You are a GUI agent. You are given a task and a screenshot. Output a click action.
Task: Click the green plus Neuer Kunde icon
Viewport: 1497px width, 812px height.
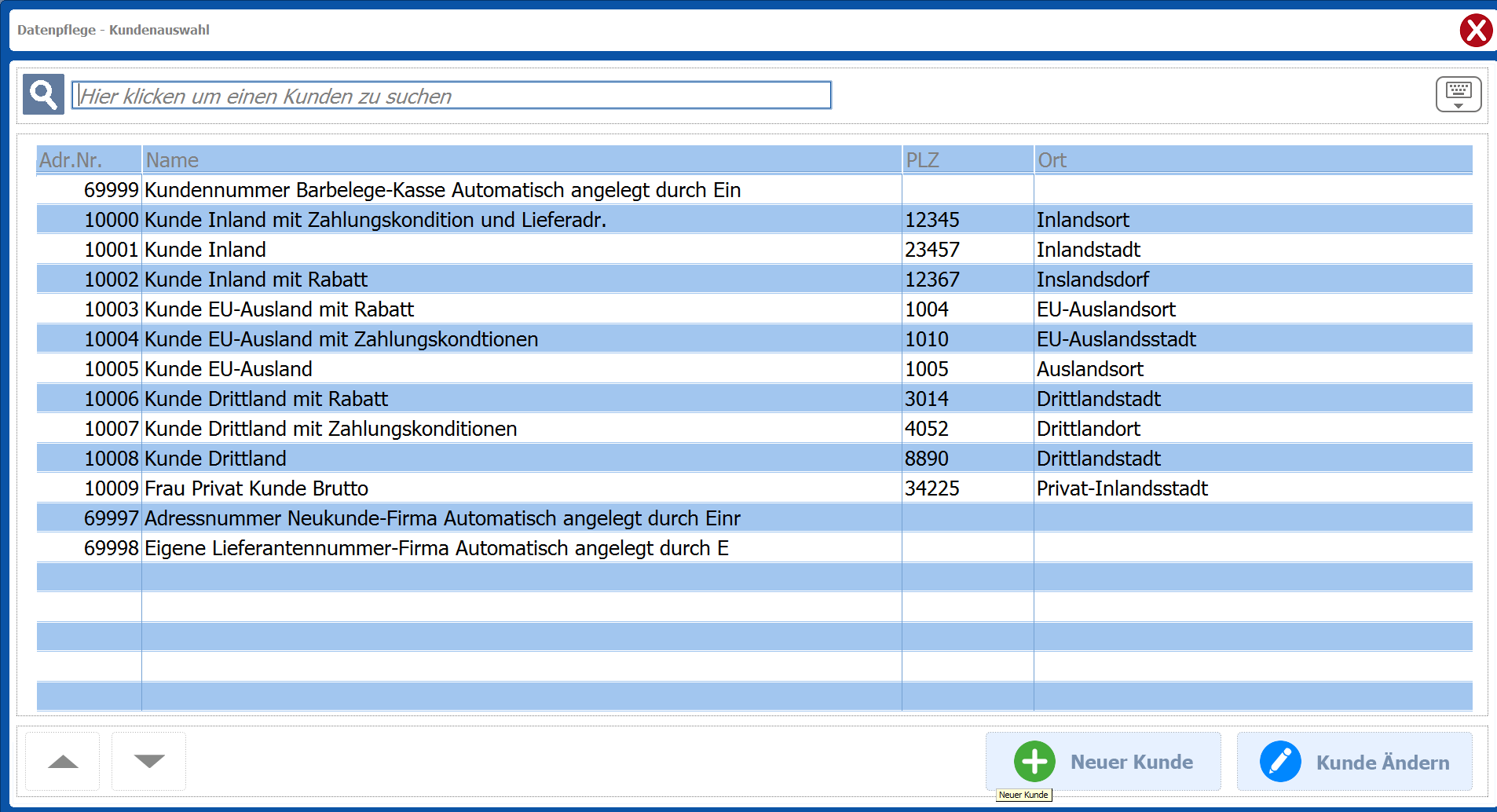[x=1034, y=761]
